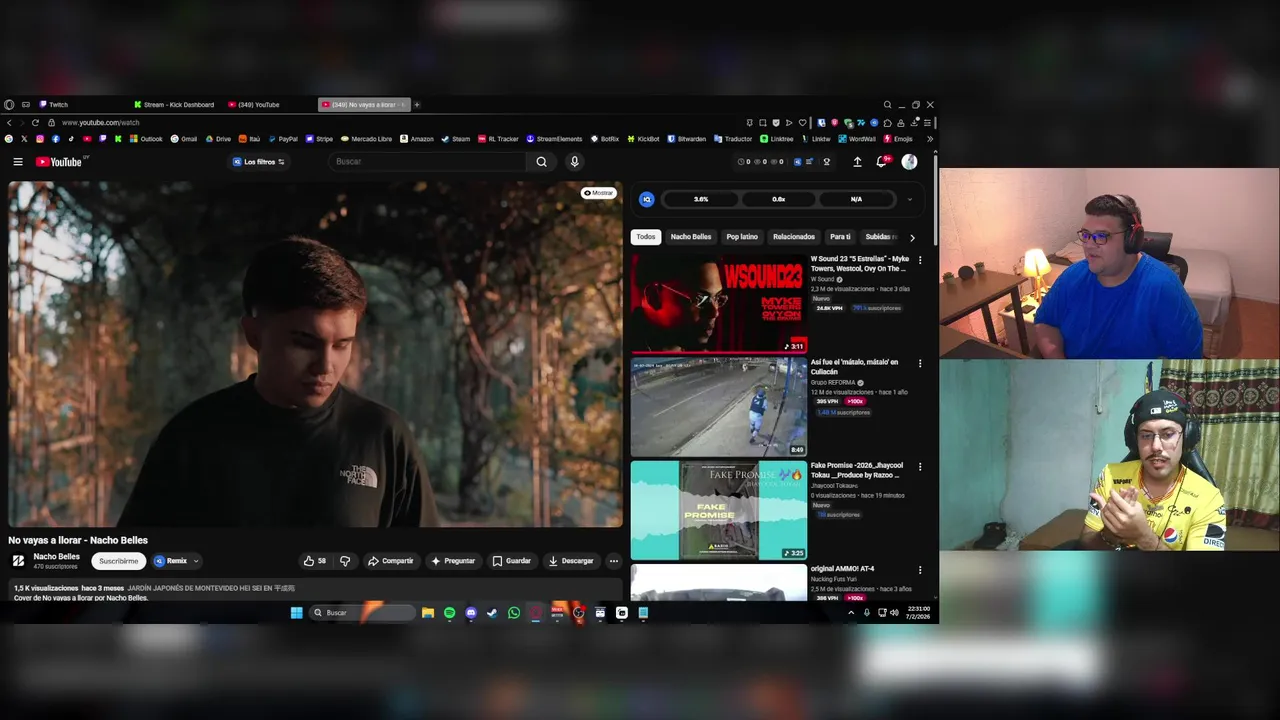Click the Suscribirme button

pyautogui.click(x=118, y=561)
